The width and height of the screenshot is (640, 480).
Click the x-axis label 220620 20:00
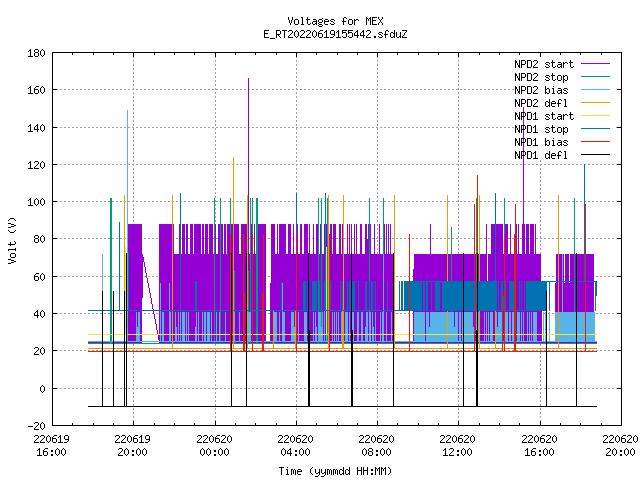[x=620, y=446]
